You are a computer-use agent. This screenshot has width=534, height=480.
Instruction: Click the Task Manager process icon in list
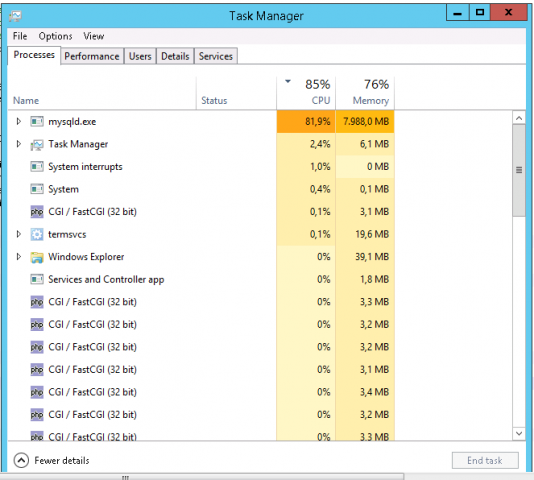37,144
